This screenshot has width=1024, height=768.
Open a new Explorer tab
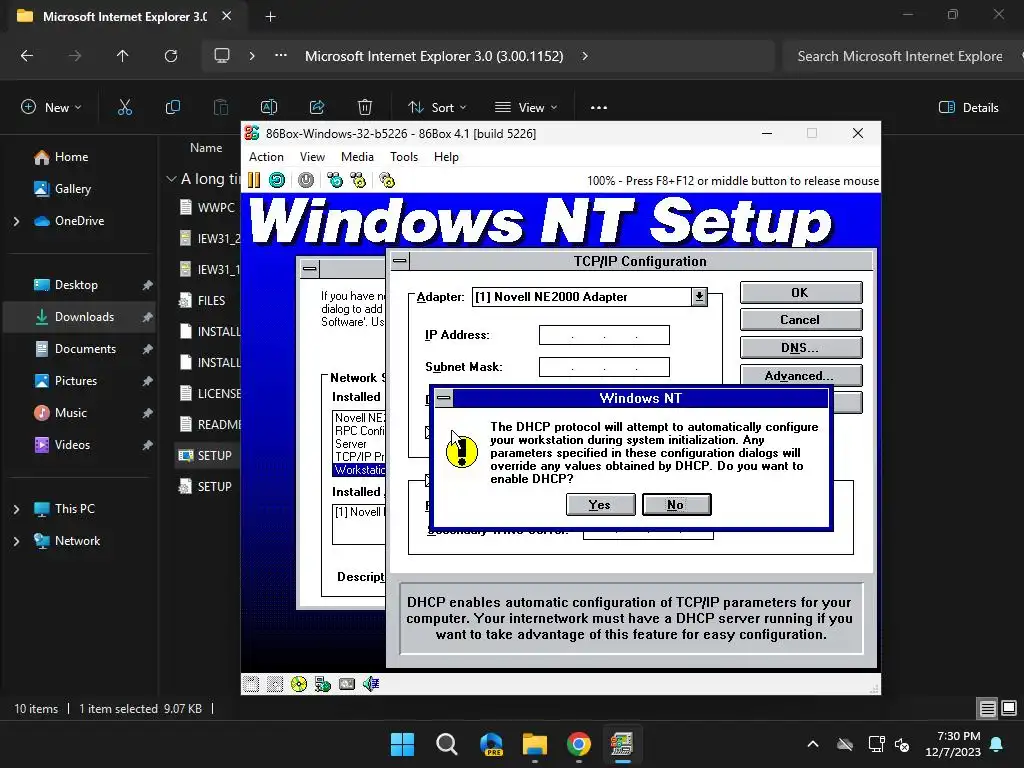click(x=270, y=16)
